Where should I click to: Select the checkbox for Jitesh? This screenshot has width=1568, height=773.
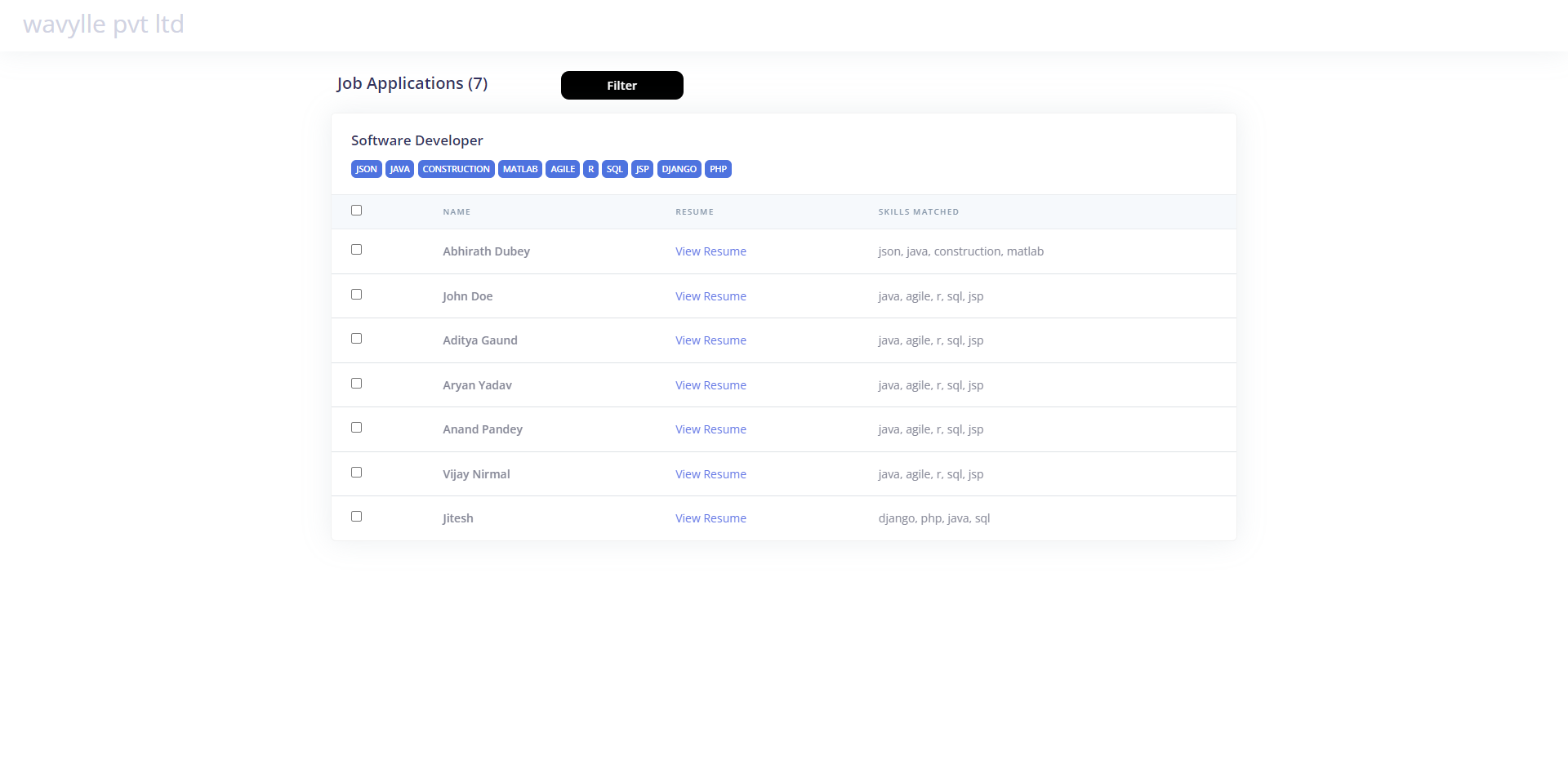click(x=356, y=517)
